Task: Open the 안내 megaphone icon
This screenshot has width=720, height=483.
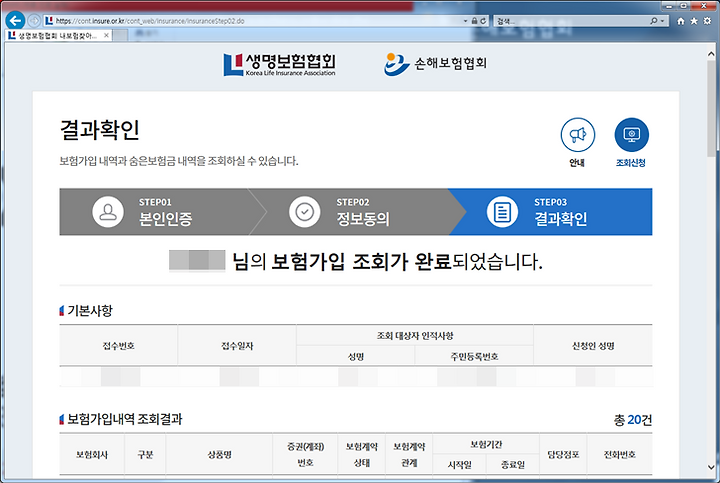Action: point(578,135)
